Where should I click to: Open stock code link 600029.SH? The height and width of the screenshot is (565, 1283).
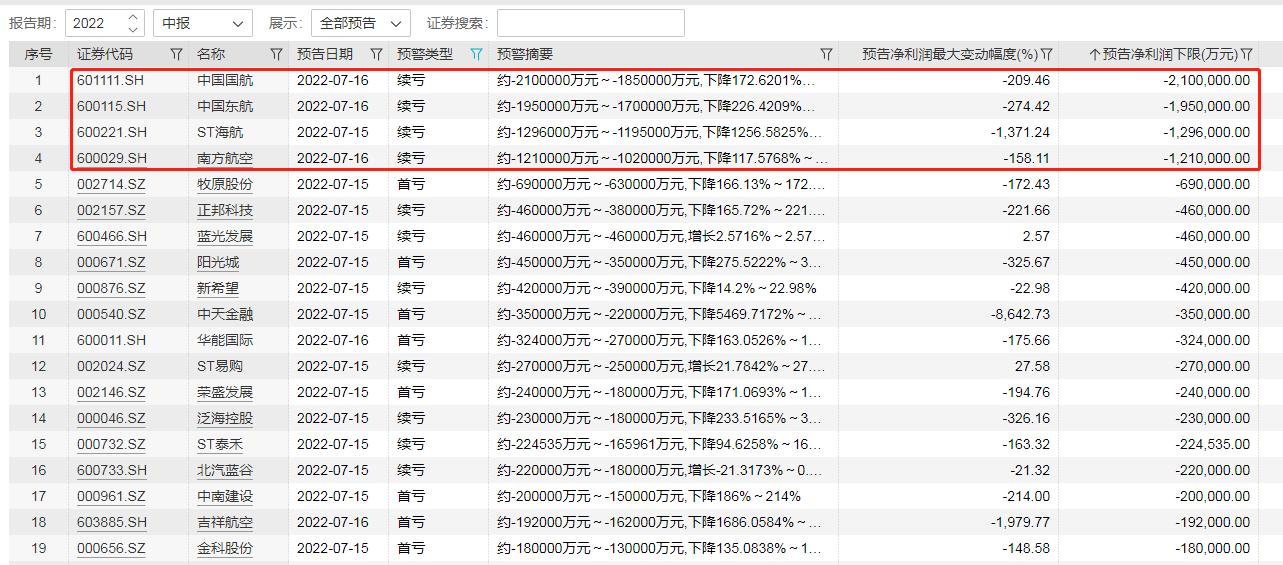(111, 158)
